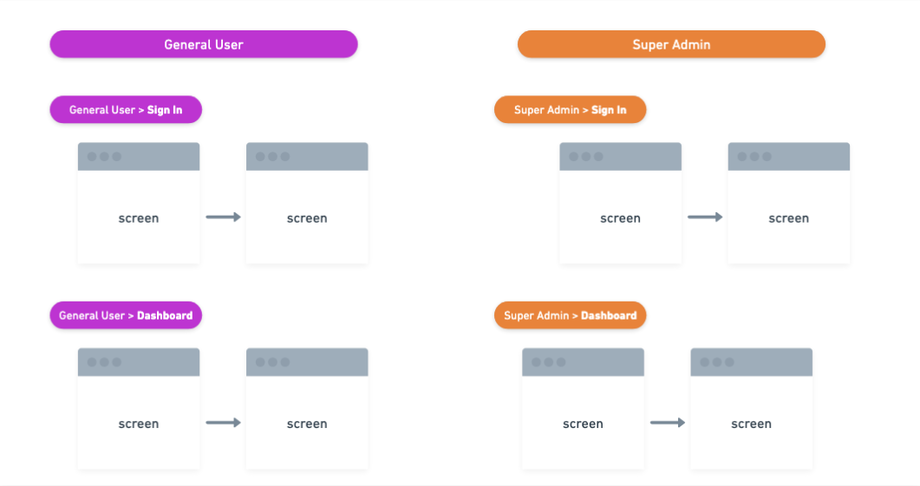The width and height of the screenshot is (920, 486).
Task: Select the Super Admin > Dashboard label
Action: pyautogui.click(x=570, y=316)
